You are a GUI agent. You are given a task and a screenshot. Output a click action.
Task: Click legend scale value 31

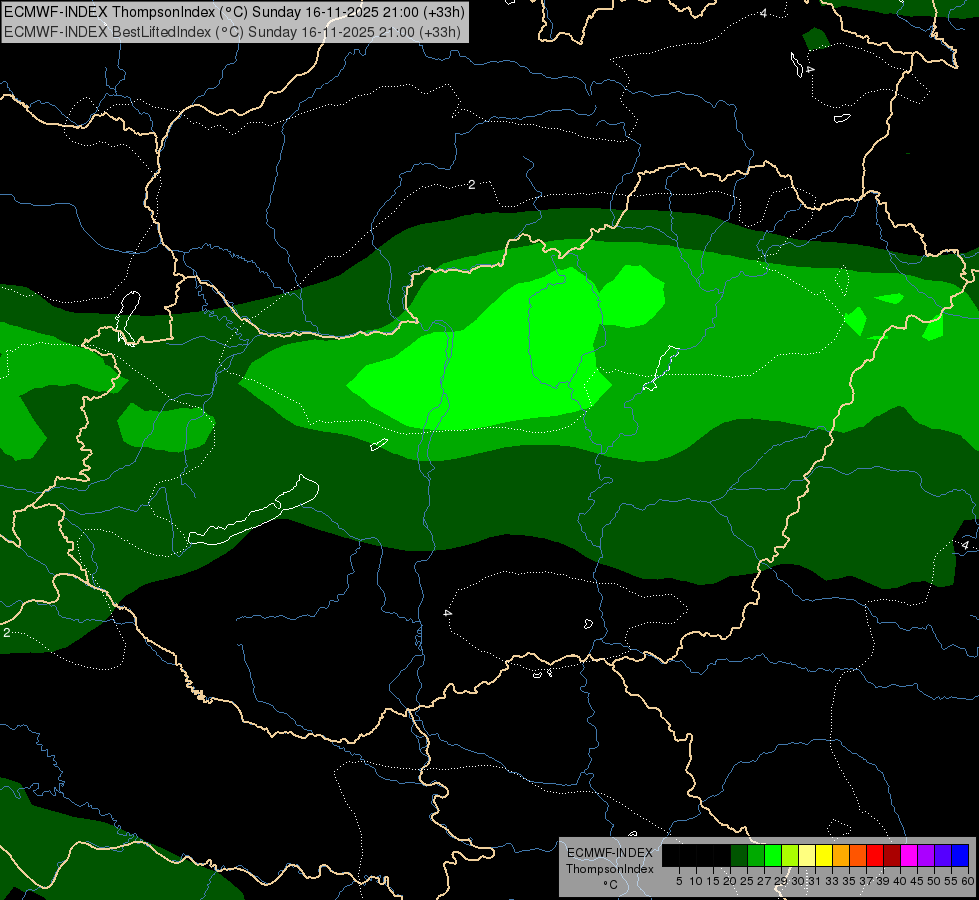pos(814,881)
